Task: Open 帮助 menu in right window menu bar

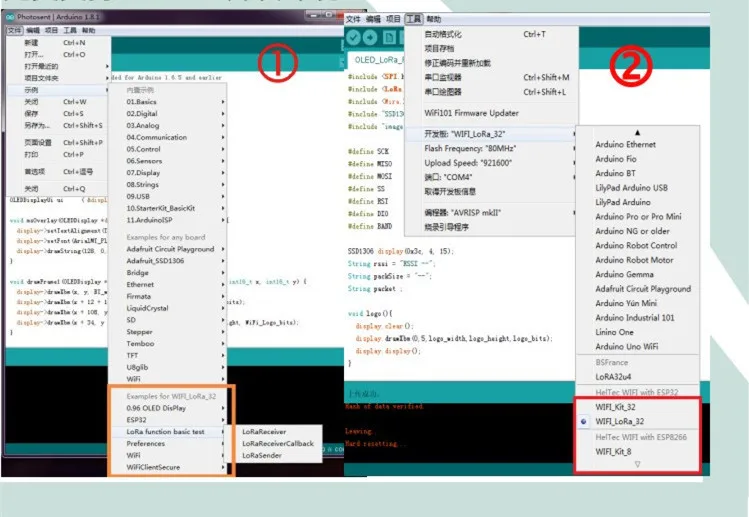Action: pos(434,19)
